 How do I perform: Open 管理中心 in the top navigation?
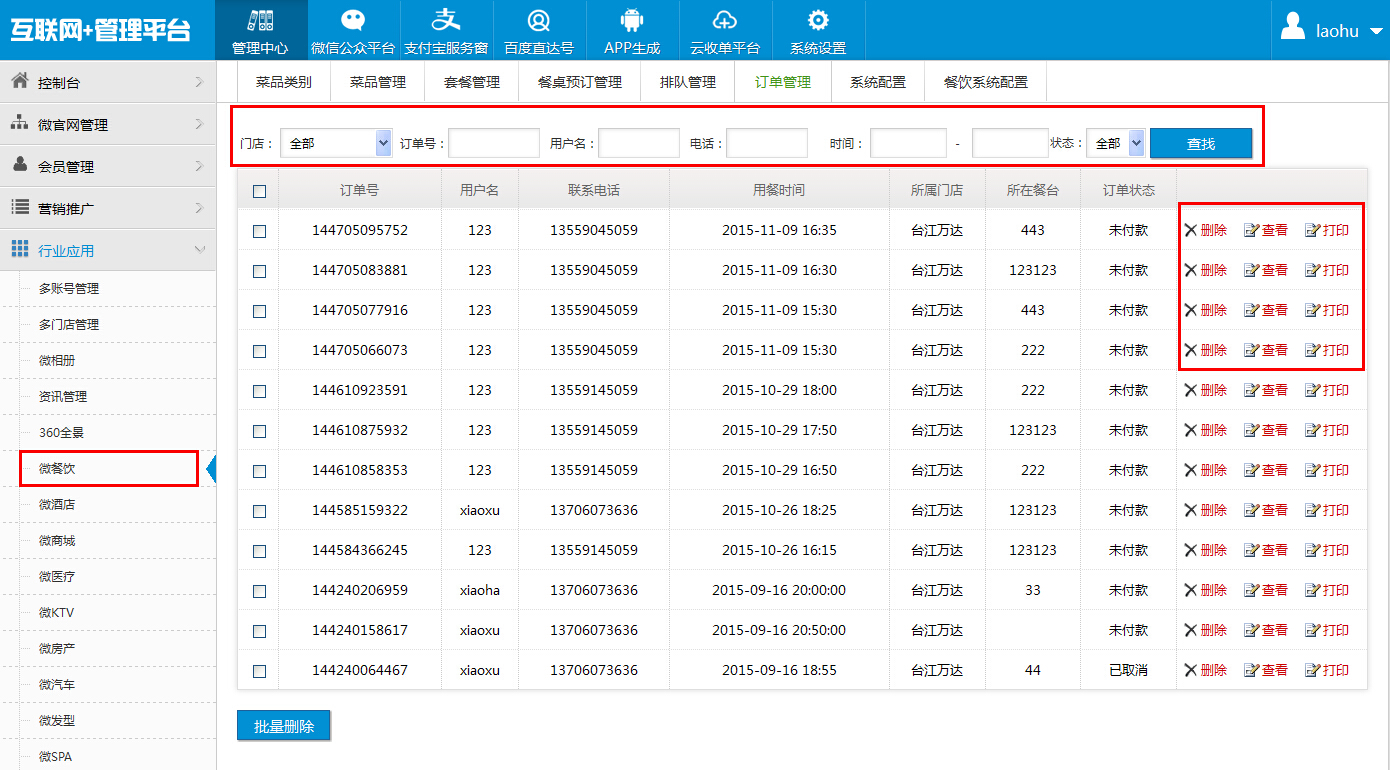pyautogui.click(x=260, y=30)
